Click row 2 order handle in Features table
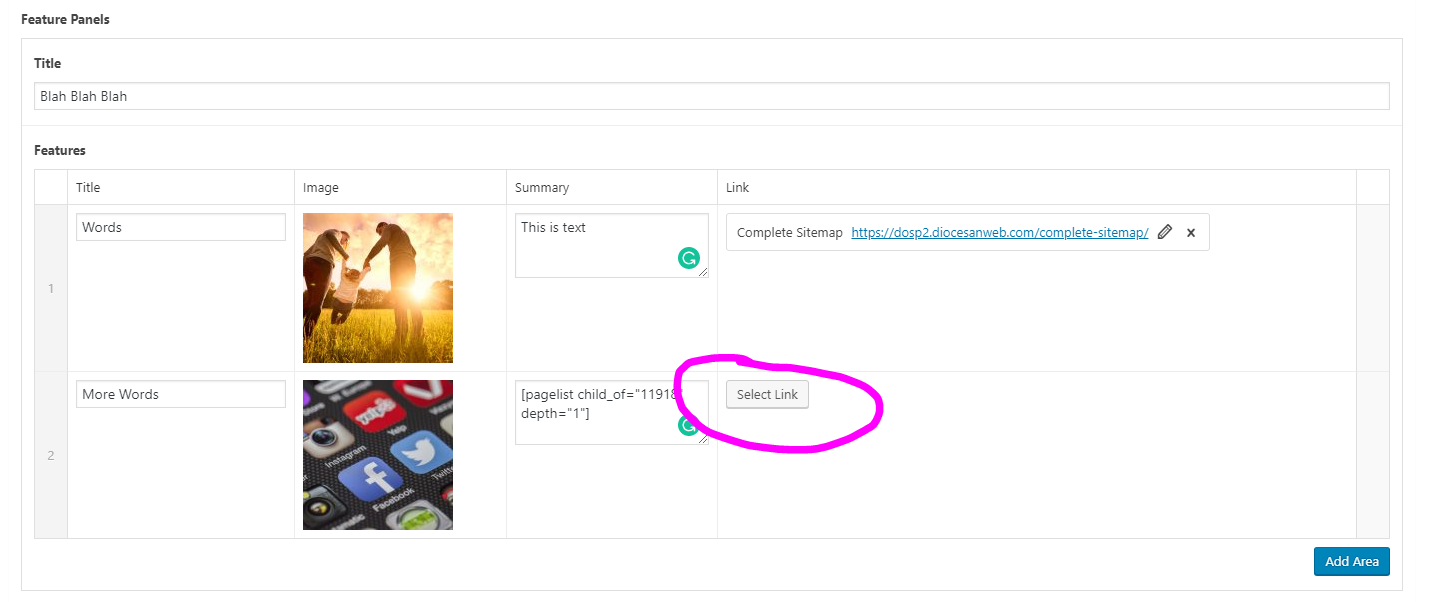The image size is (1430, 602). tap(51, 456)
